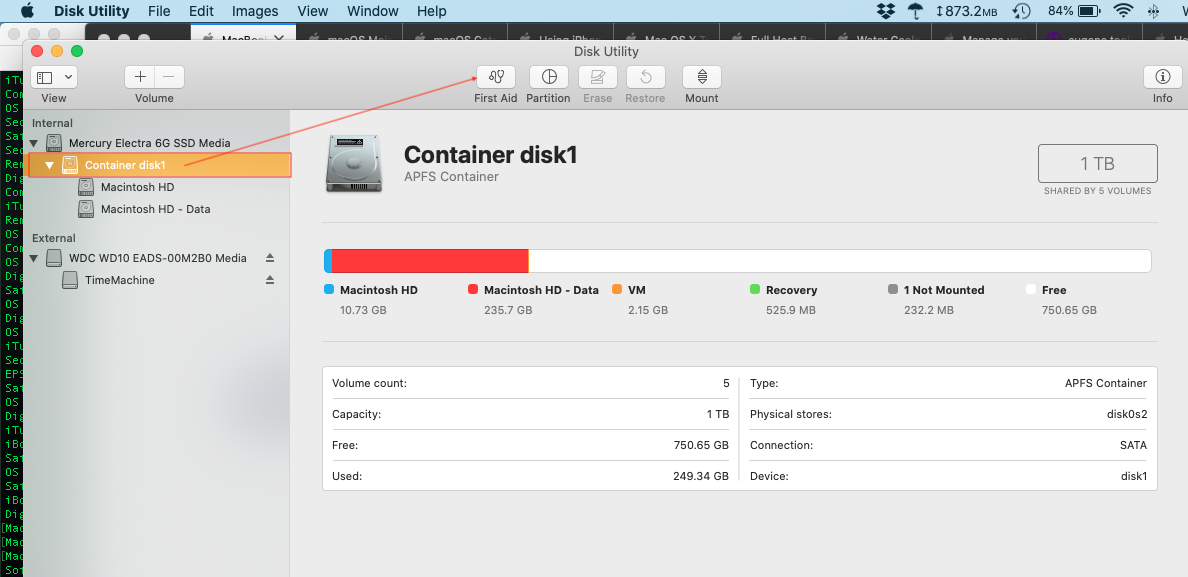Open the Partition tool
1188x577 pixels.
pos(549,77)
